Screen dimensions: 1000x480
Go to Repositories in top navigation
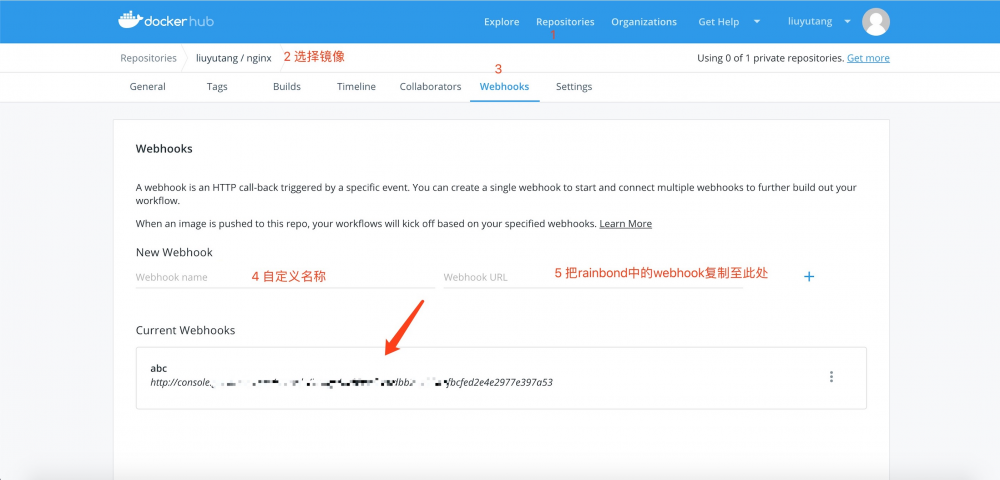565,22
